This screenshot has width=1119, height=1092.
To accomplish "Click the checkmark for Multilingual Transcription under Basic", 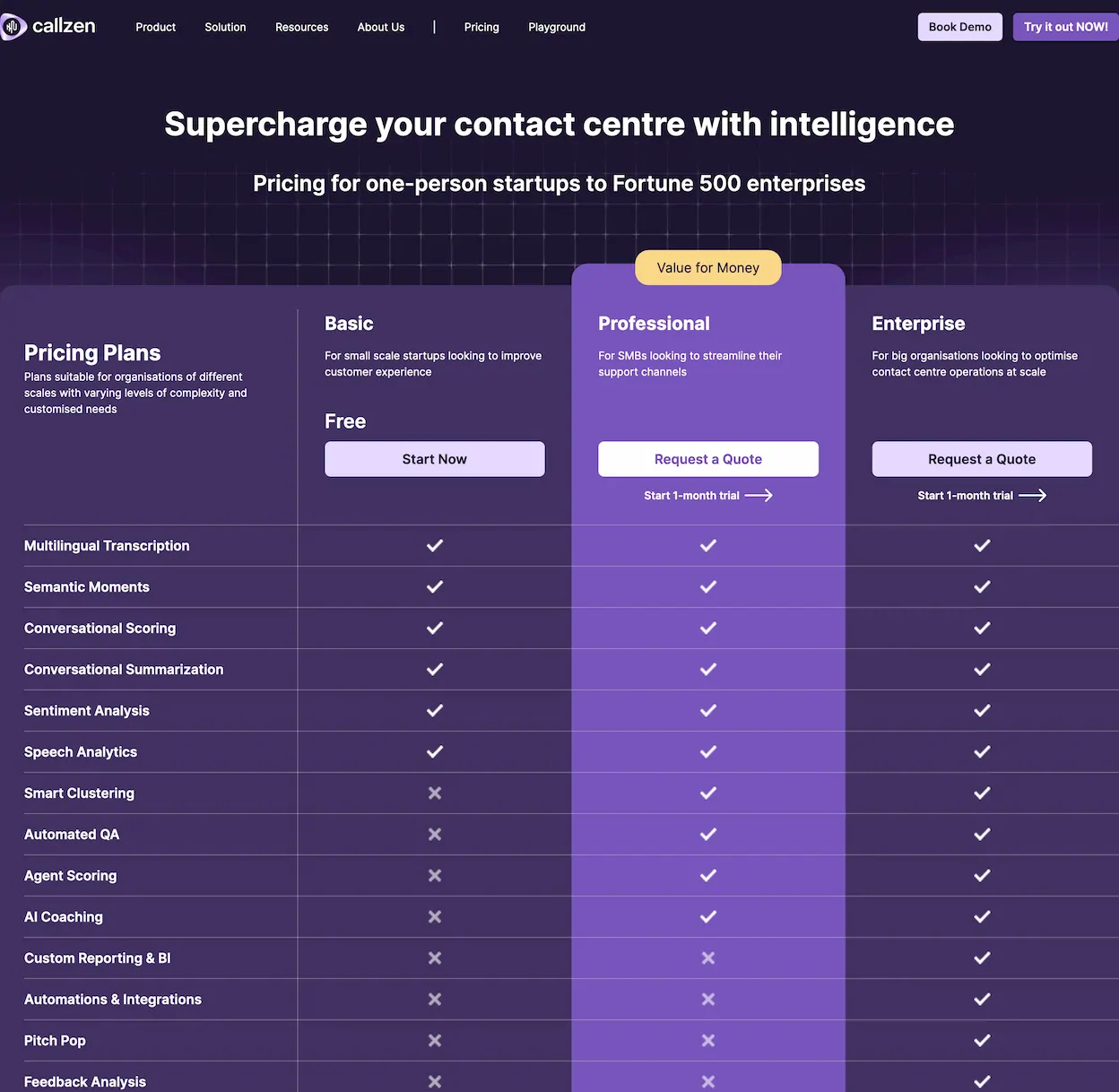I will click(x=434, y=545).
